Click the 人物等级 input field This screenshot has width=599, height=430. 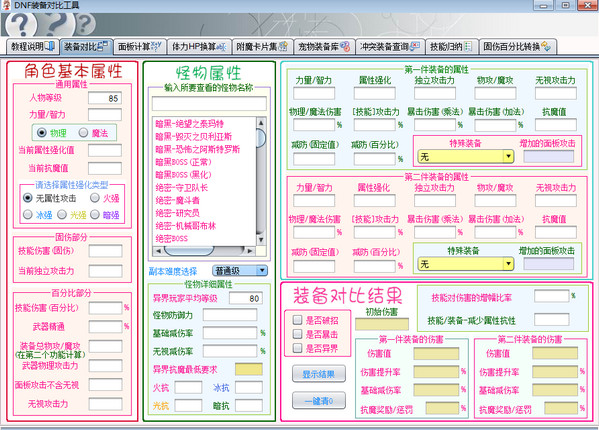[x=105, y=98]
